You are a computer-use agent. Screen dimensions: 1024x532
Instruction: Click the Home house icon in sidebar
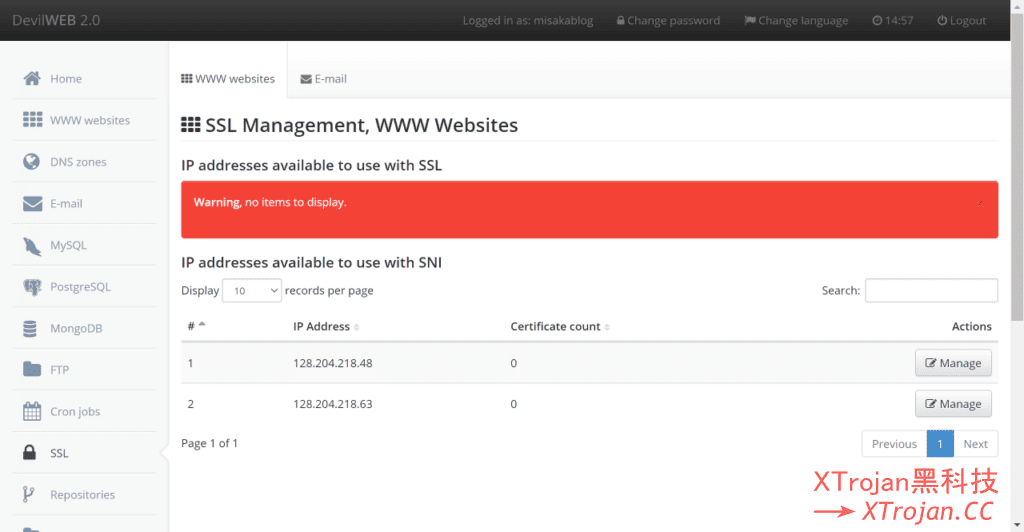(x=32, y=79)
